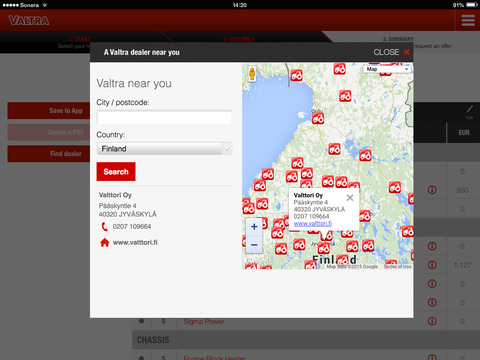The image size is (480, 360).
Task: Click the home icon beside www.valttori.fi
Action: click(105, 242)
